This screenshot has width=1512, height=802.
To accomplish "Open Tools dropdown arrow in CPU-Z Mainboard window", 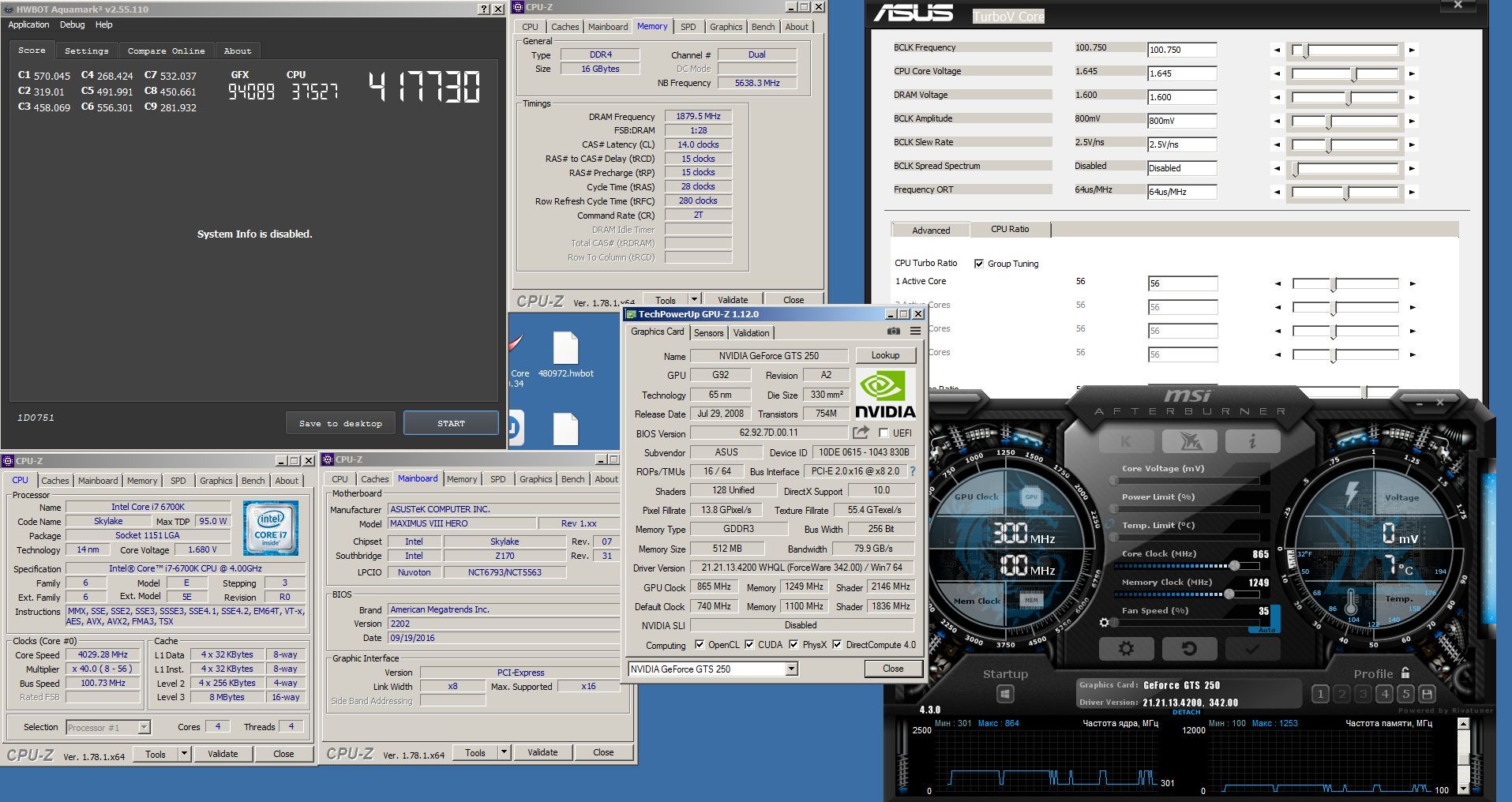I will (504, 753).
